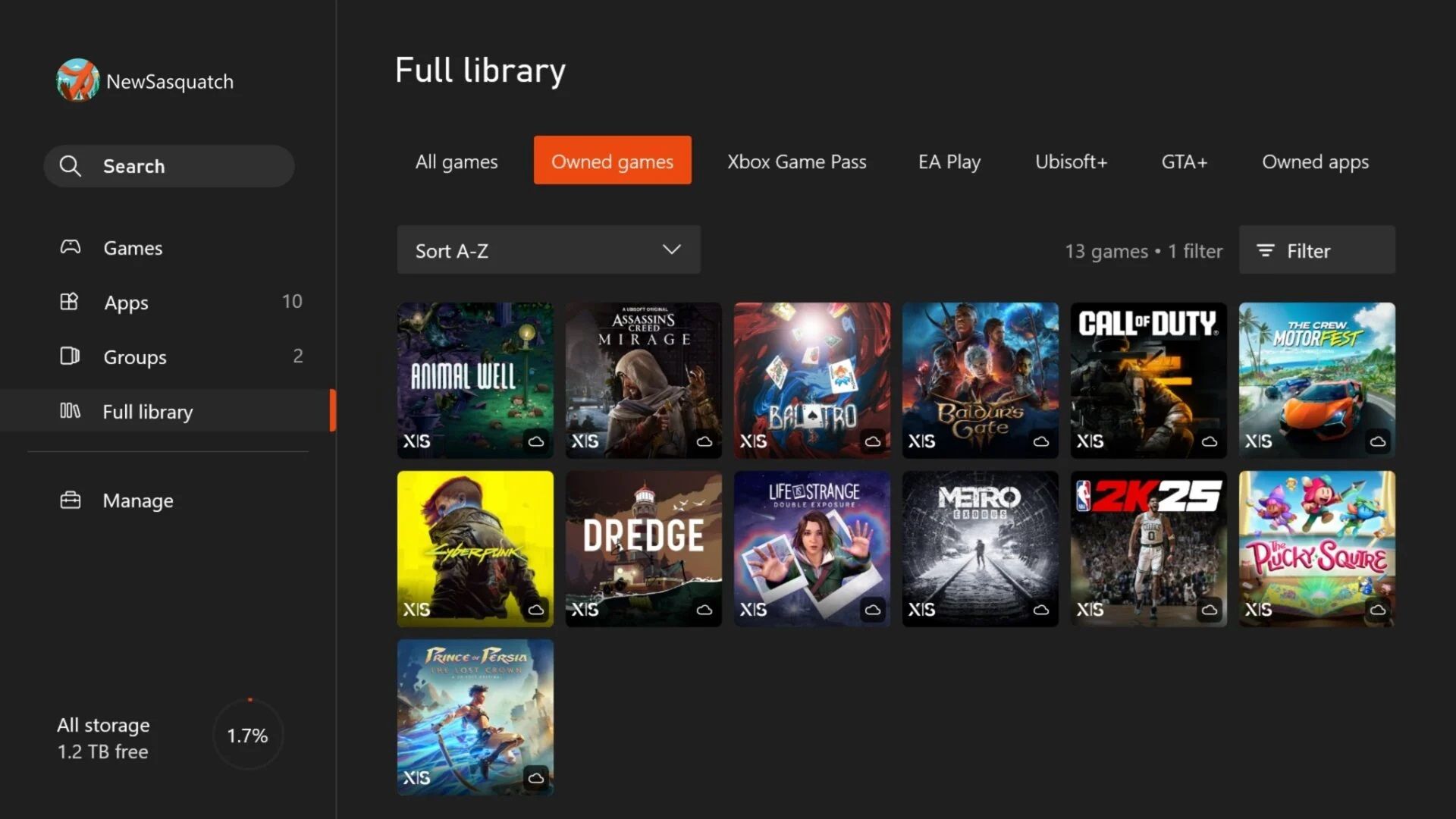Open The Plucky Squire game tile

pyautogui.click(x=1317, y=549)
